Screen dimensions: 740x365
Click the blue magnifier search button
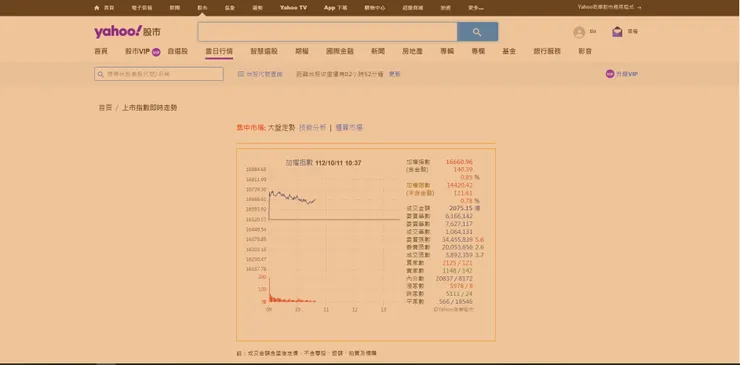click(477, 32)
